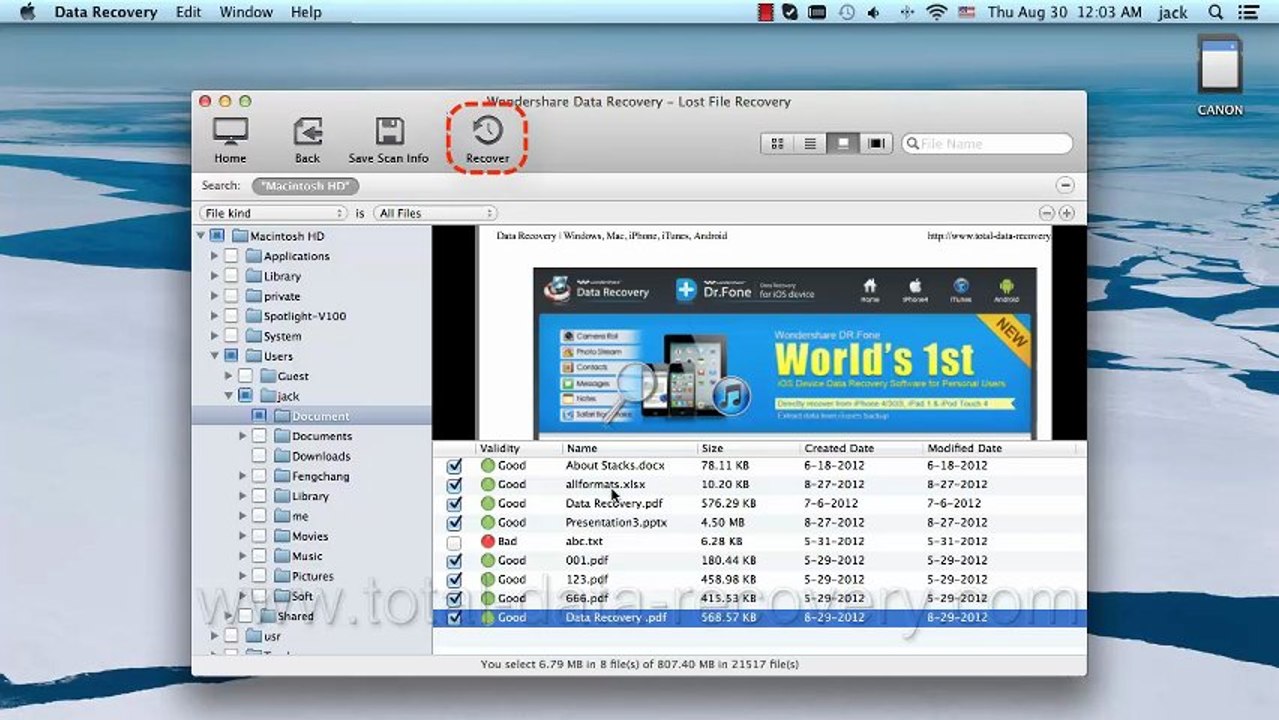Sort by Name column header
This screenshot has width=1279, height=720.
coord(628,448)
